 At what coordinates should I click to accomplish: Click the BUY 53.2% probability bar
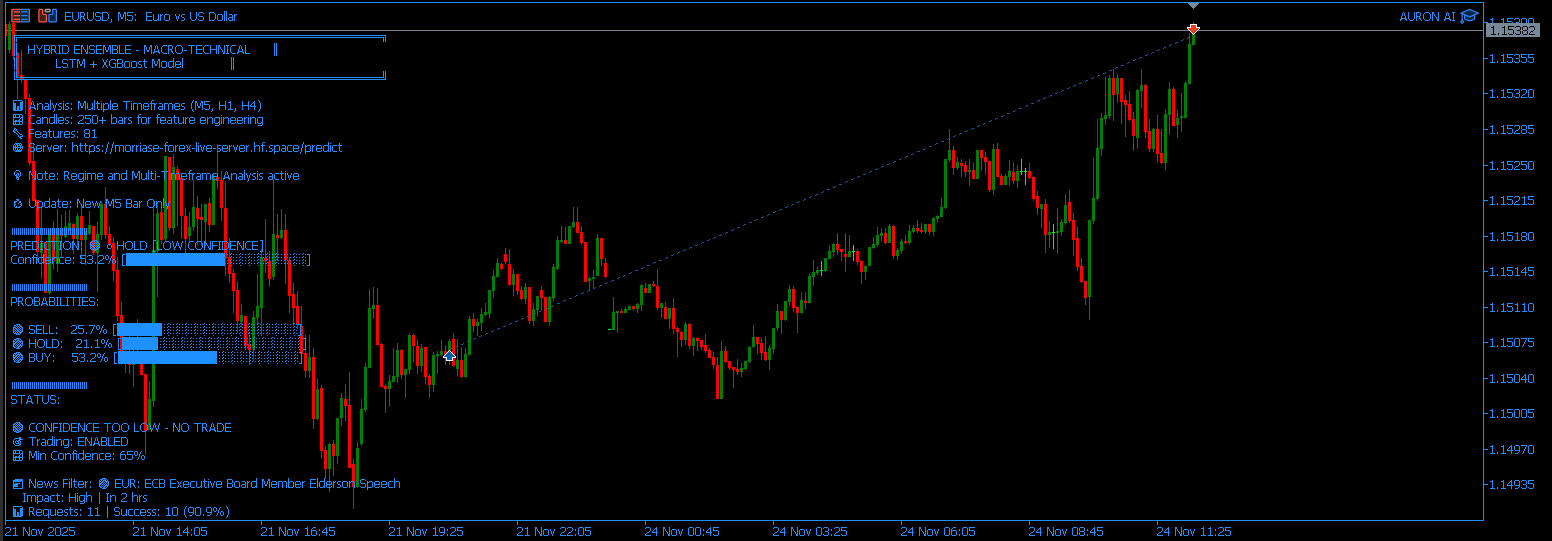tap(209, 358)
